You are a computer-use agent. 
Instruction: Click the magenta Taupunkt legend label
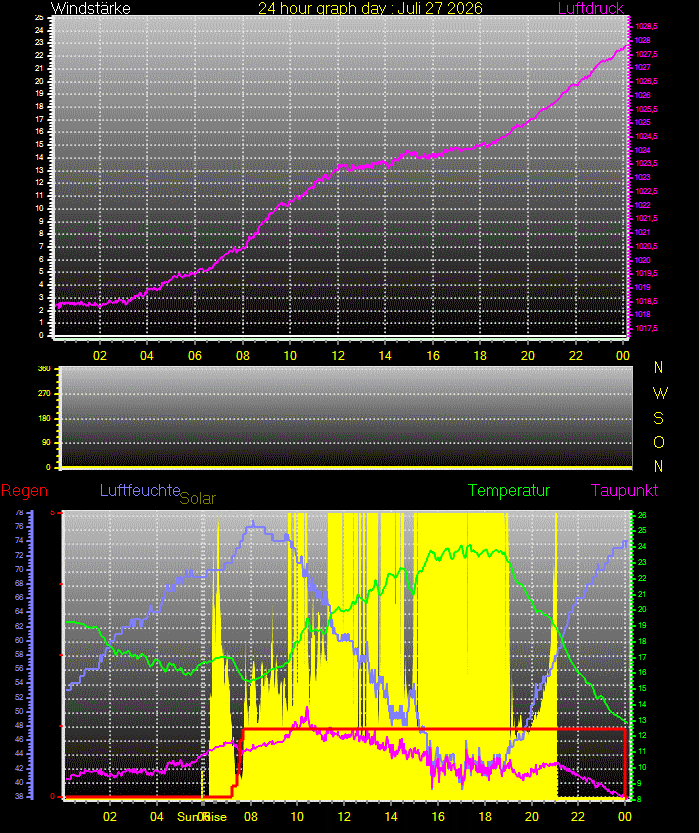624,490
